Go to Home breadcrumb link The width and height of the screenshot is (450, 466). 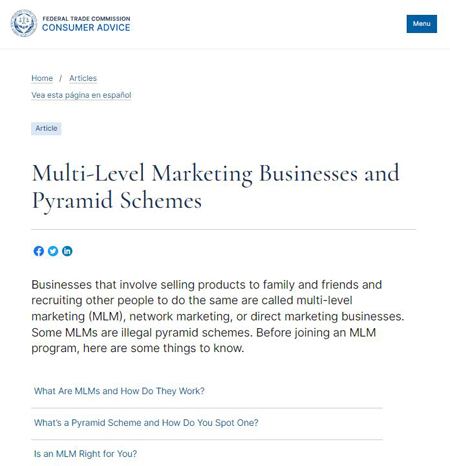[42, 78]
